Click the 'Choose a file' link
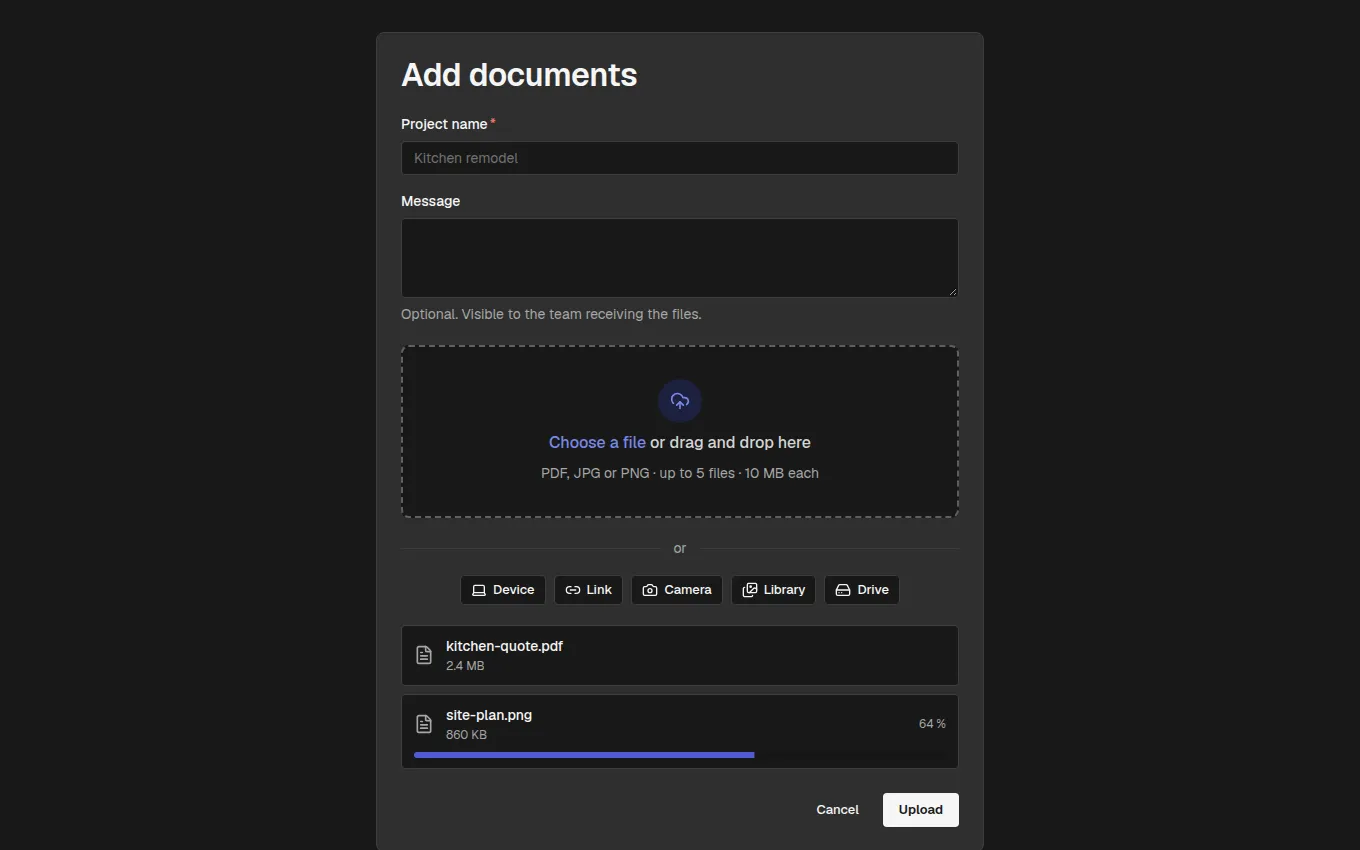Viewport: 1360px width, 850px height. [x=597, y=442]
